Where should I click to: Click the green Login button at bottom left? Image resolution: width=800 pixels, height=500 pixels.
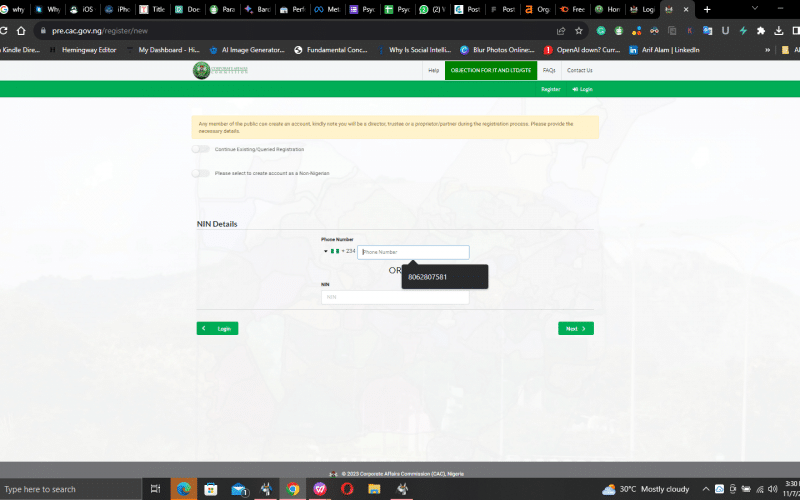pyautogui.click(x=217, y=328)
